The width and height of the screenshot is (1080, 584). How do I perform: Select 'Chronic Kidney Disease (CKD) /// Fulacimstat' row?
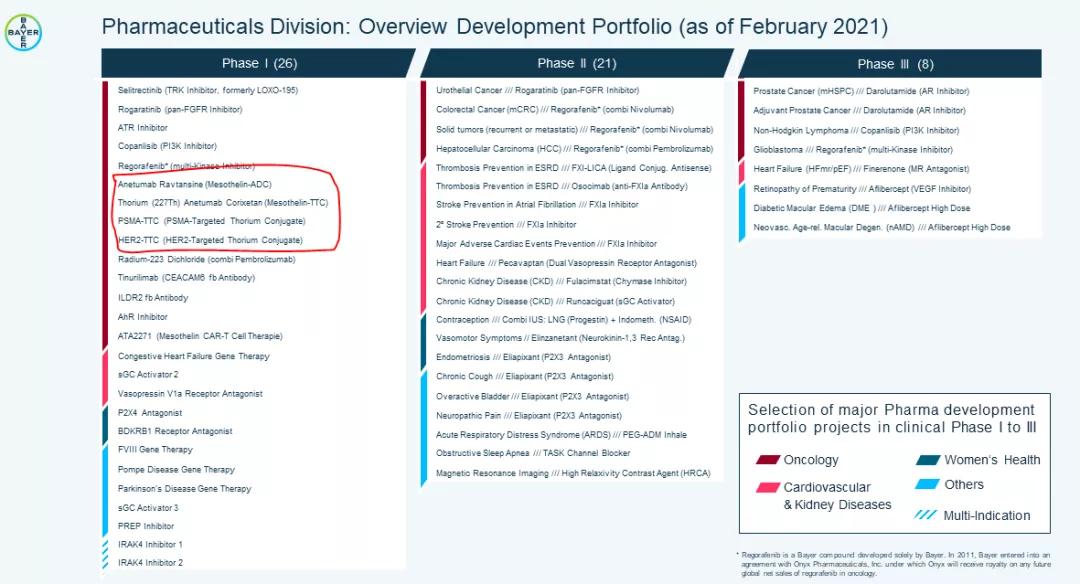pyautogui.click(x=561, y=282)
